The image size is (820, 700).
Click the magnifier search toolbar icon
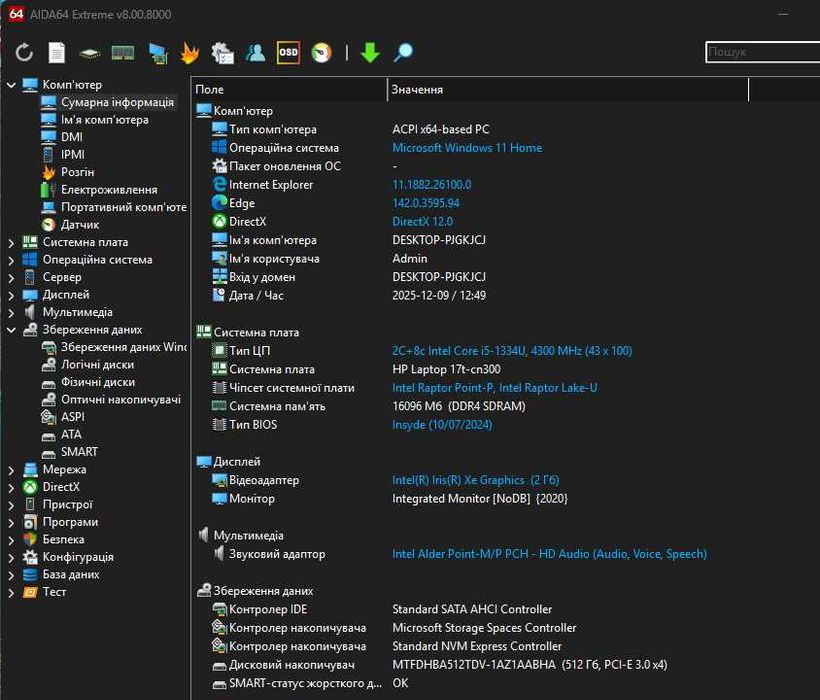[x=403, y=52]
